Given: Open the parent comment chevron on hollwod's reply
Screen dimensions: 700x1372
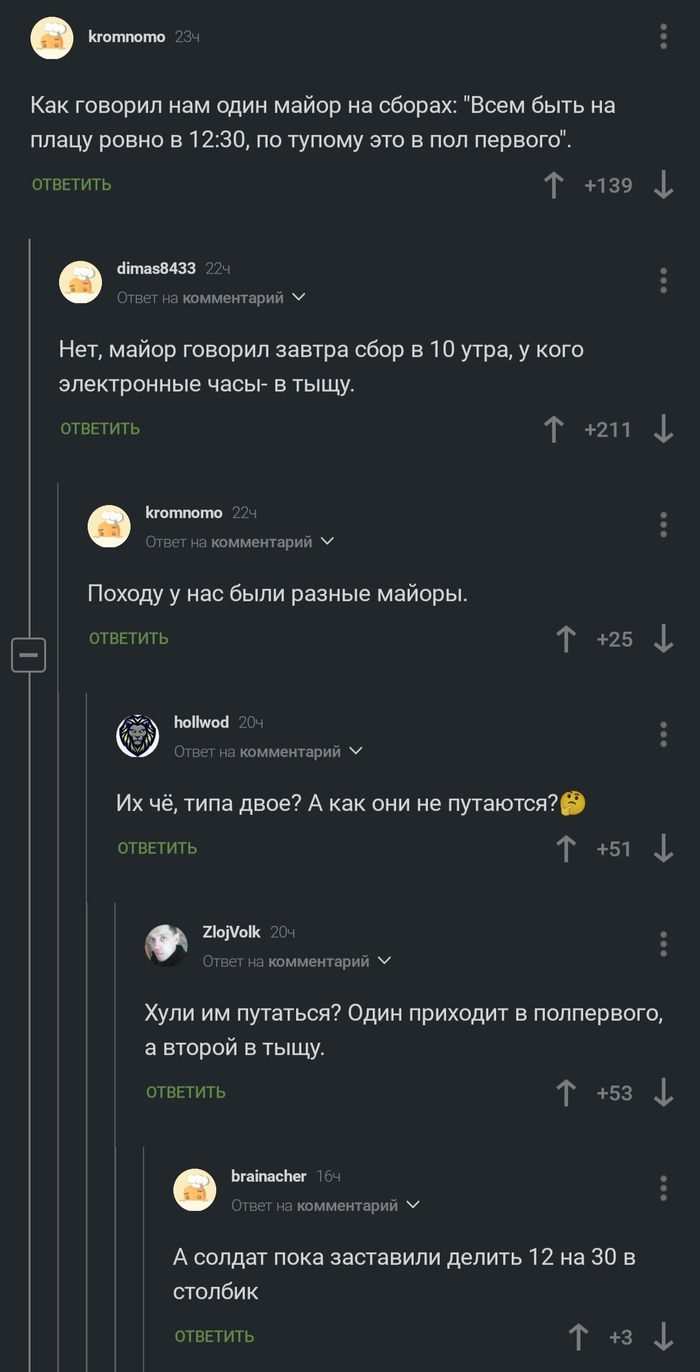Looking at the screenshot, I should point(357,751).
